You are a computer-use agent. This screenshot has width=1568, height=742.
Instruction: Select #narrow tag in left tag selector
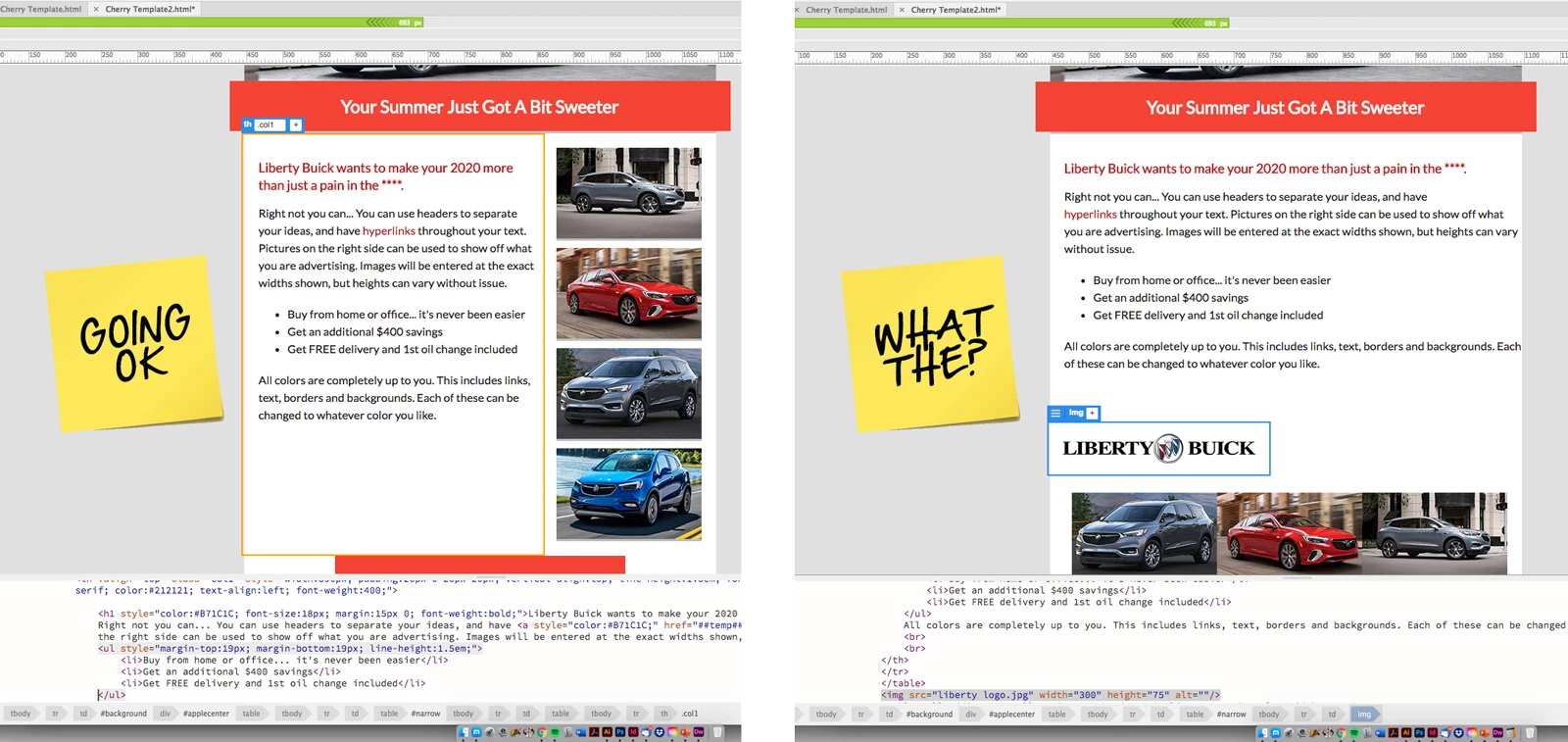(425, 714)
